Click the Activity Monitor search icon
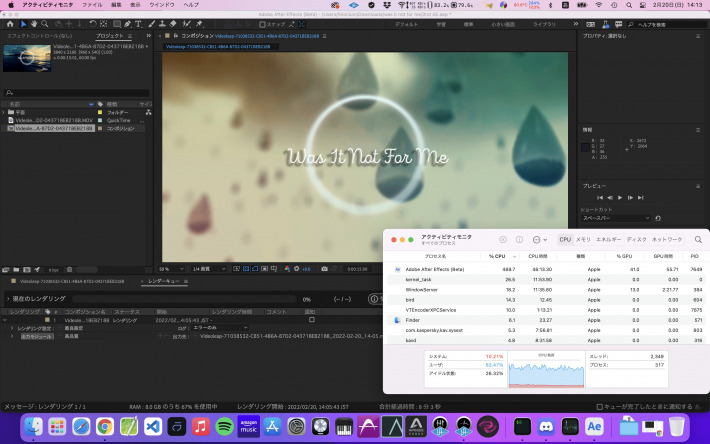Viewport: 710px width, 444px height. click(698, 240)
